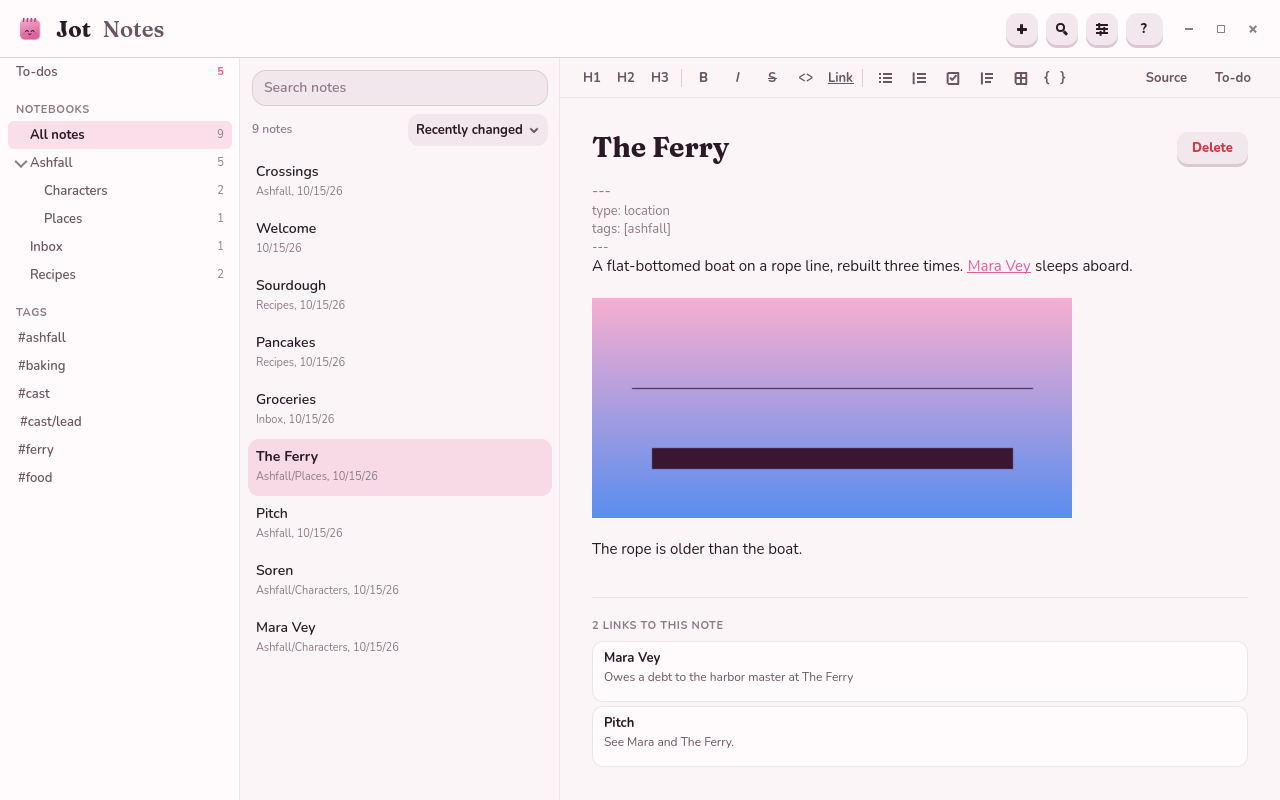Viewport: 1280px width, 800px height.
Task: Filter by #cast/lead tag
Action: [51, 421]
